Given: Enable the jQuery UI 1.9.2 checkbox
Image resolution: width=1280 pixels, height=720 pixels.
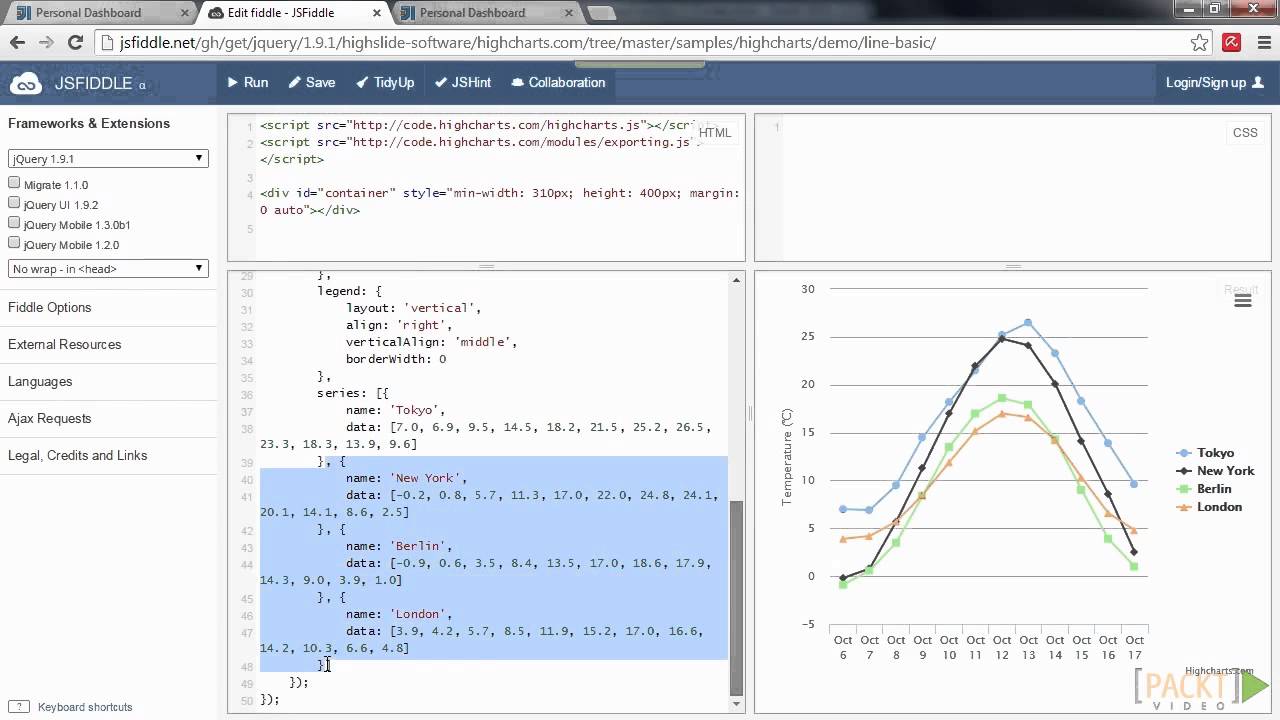Looking at the screenshot, I should click(14, 203).
